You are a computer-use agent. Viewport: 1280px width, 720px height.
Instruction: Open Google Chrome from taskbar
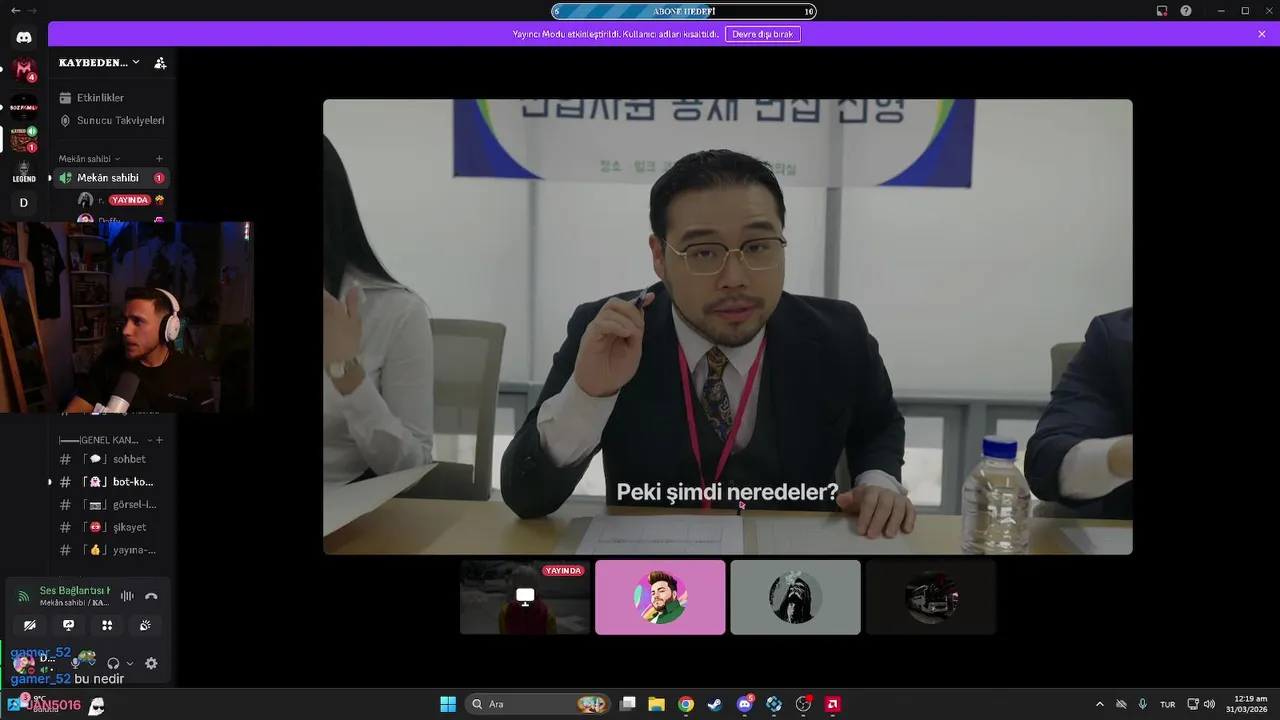(x=685, y=704)
